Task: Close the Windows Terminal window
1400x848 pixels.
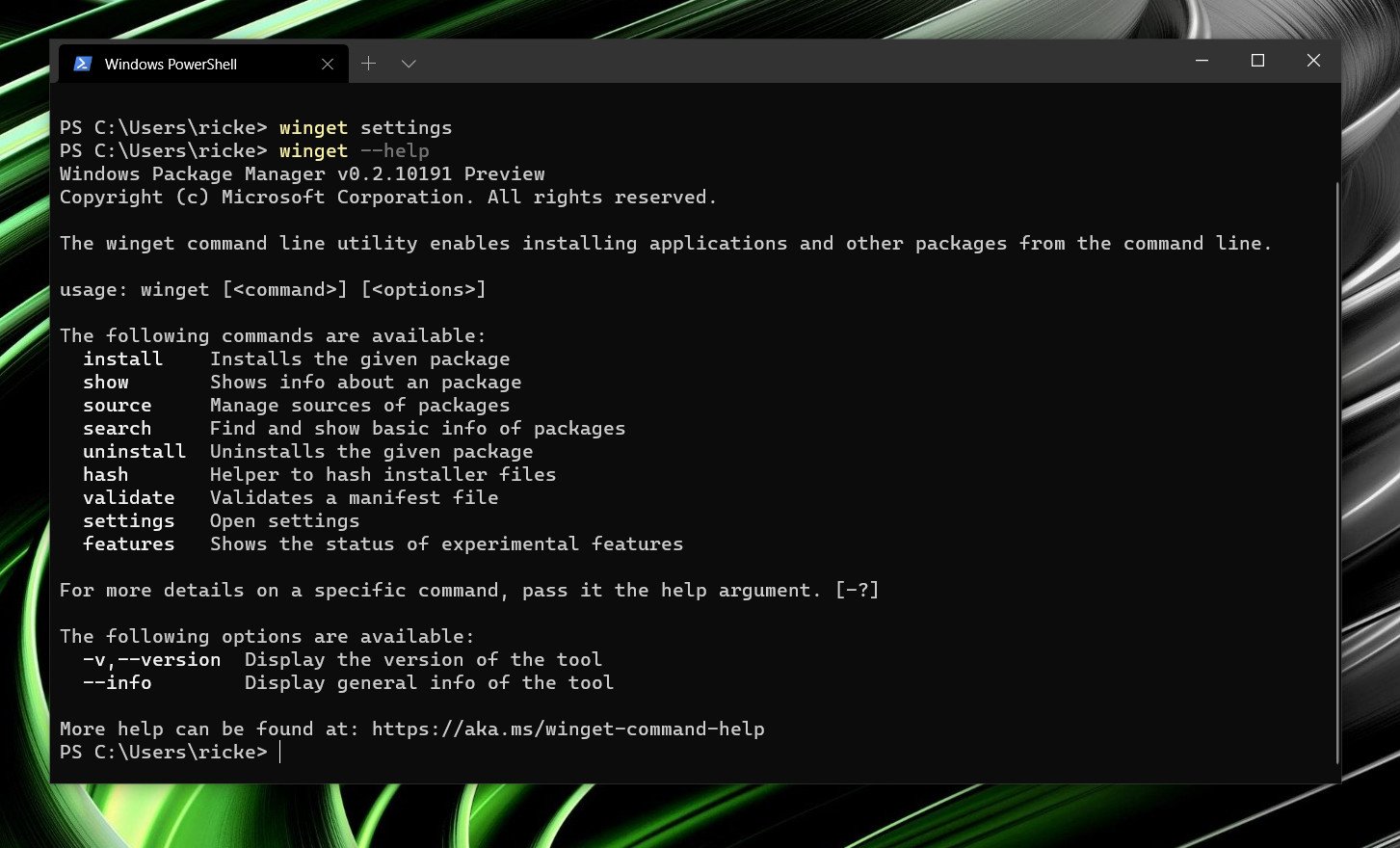Action: (x=1313, y=61)
